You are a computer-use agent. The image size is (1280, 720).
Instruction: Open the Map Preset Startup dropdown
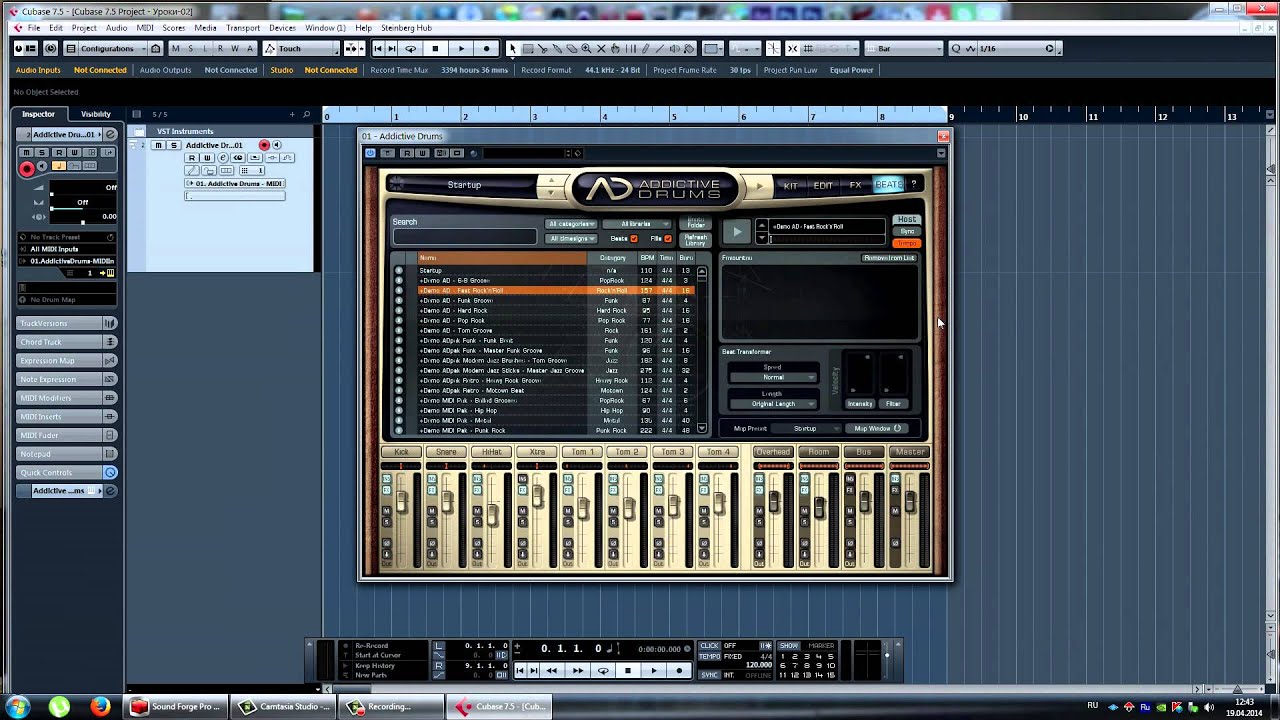(x=806, y=429)
